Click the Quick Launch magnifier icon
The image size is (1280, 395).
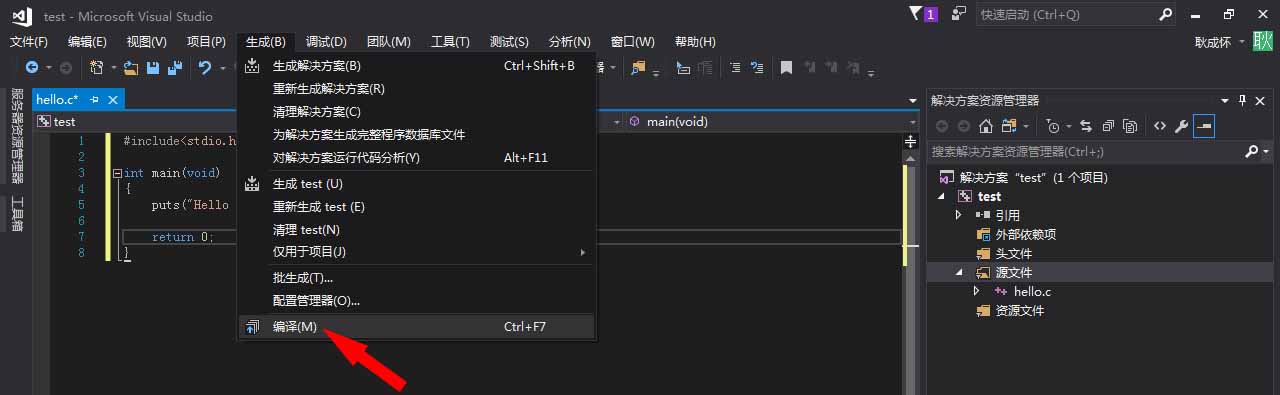(1165, 15)
